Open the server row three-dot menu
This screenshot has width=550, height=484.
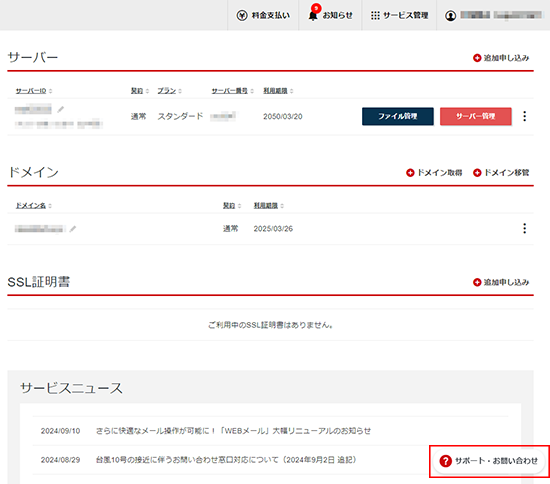524,116
